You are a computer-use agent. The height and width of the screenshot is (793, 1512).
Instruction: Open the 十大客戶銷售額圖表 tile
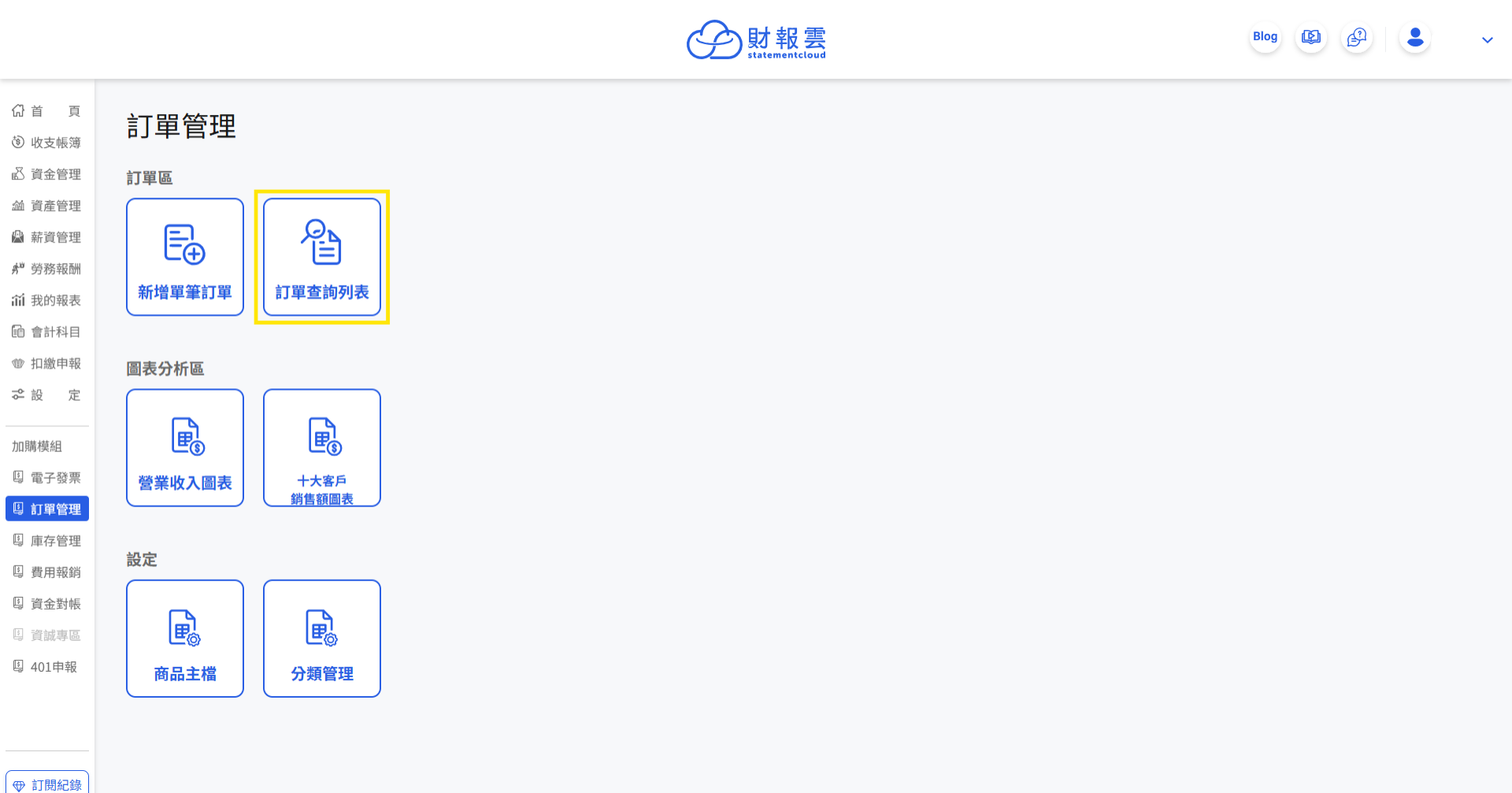[x=322, y=447]
